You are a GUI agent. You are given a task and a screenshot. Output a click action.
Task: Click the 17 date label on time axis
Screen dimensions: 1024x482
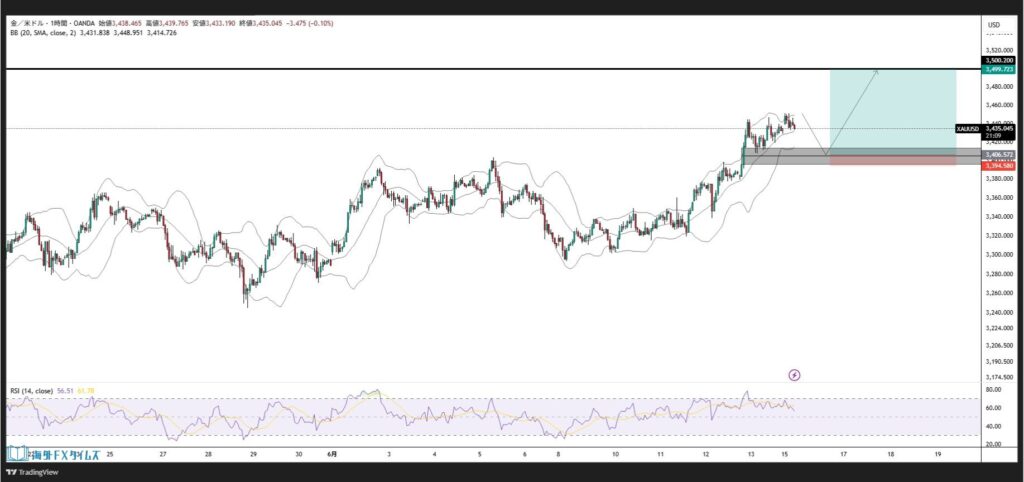pyautogui.click(x=843, y=453)
